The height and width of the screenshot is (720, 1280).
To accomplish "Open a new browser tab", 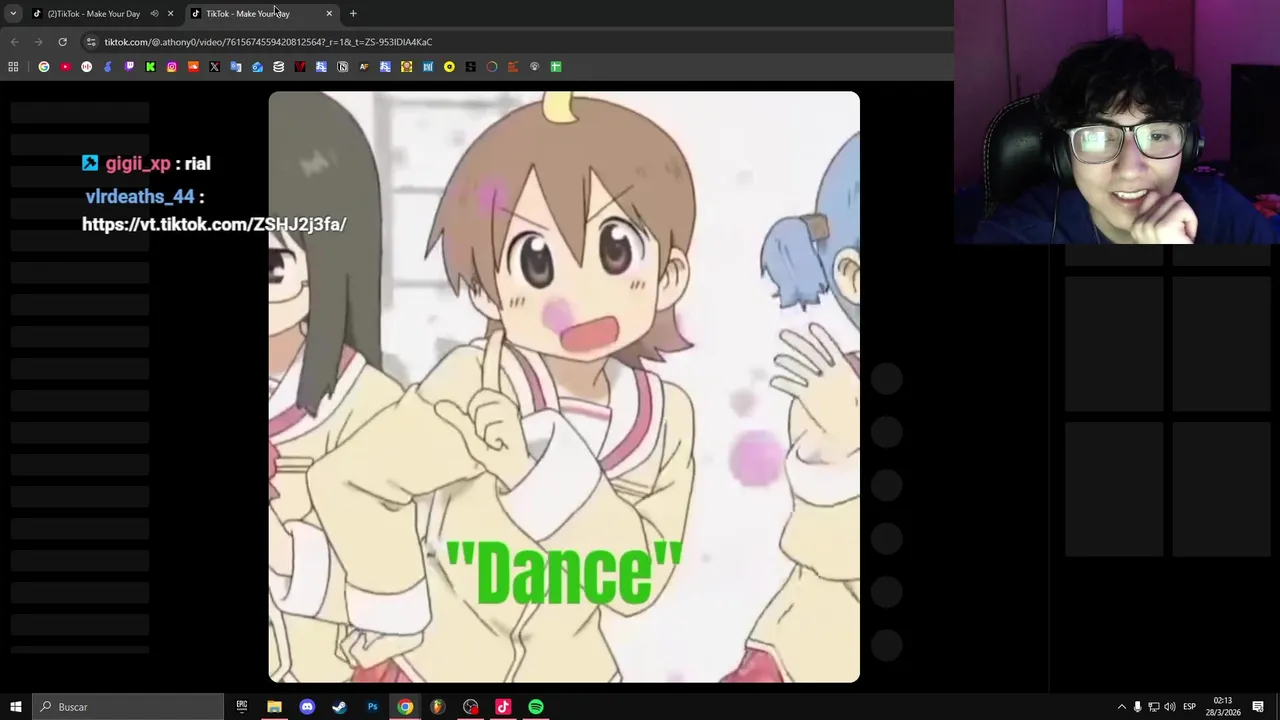I will pos(353,13).
